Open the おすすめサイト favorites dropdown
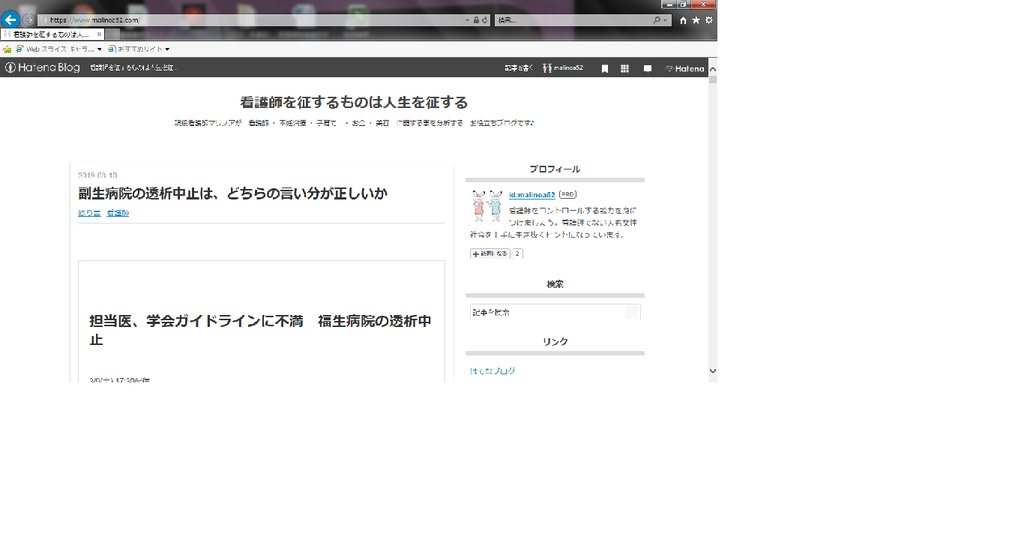The width and height of the screenshot is (1024, 546). point(138,49)
